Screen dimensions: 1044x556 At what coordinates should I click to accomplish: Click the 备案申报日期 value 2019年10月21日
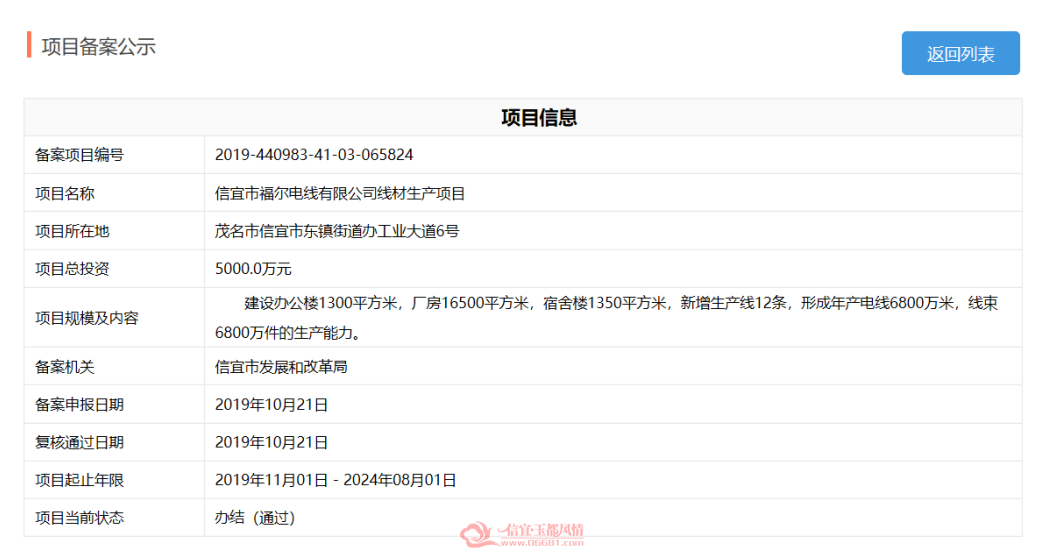(271, 405)
